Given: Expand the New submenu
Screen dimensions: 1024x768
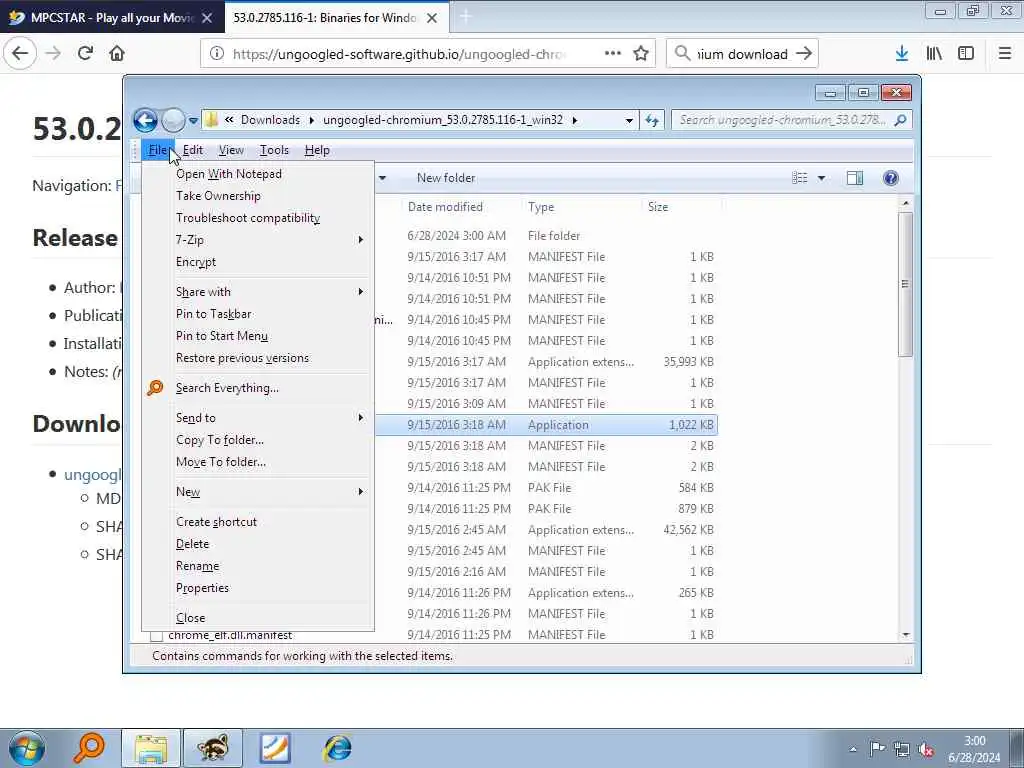Looking at the screenshot, I should click(x=360, y=492).
